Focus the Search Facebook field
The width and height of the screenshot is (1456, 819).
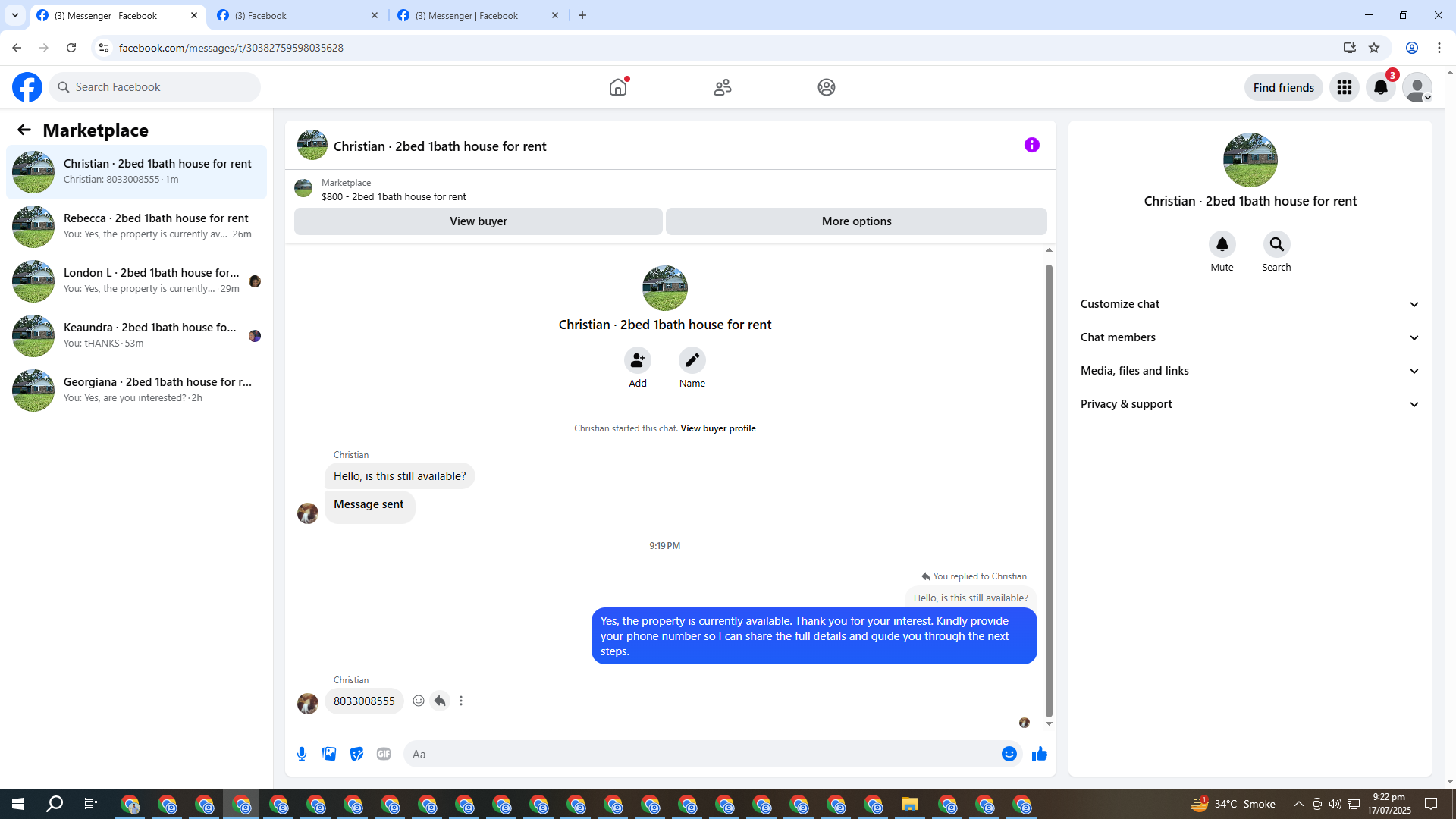pyautogui.click(x=155, y=87)
